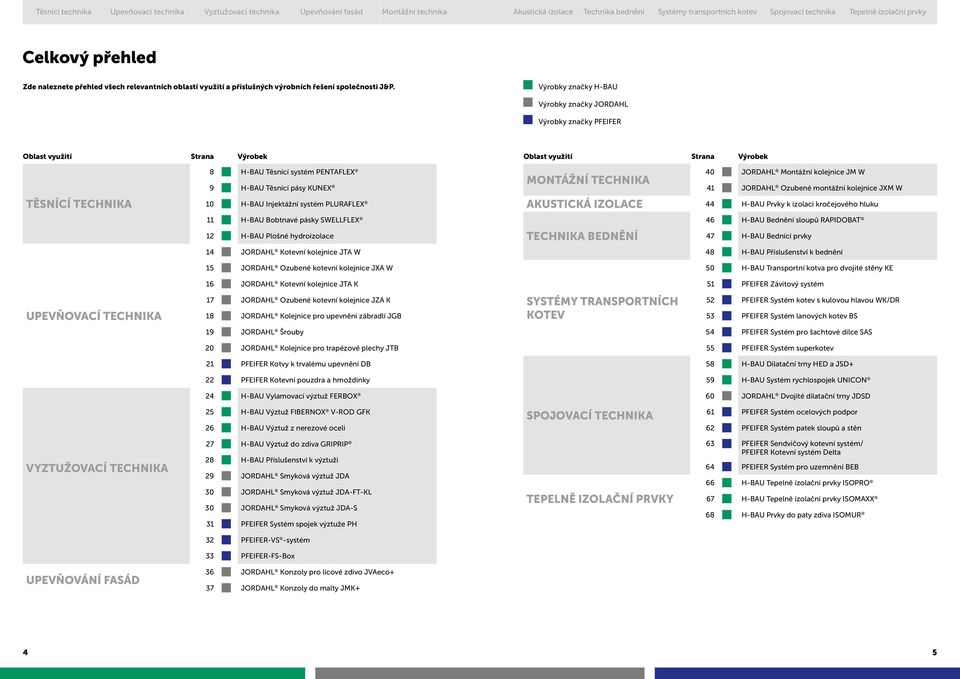Image resolution: width=960 pixels, height=679 pixels.
Task: Click page number 68 for ISOMUR
Action: [x=710, y=515]
